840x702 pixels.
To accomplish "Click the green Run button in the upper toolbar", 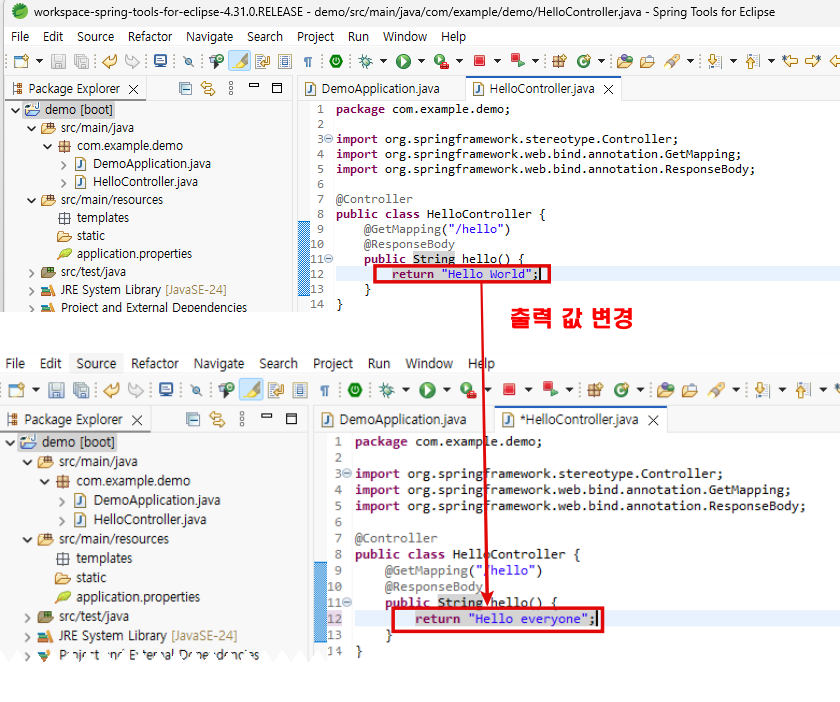I will (403, 61).
